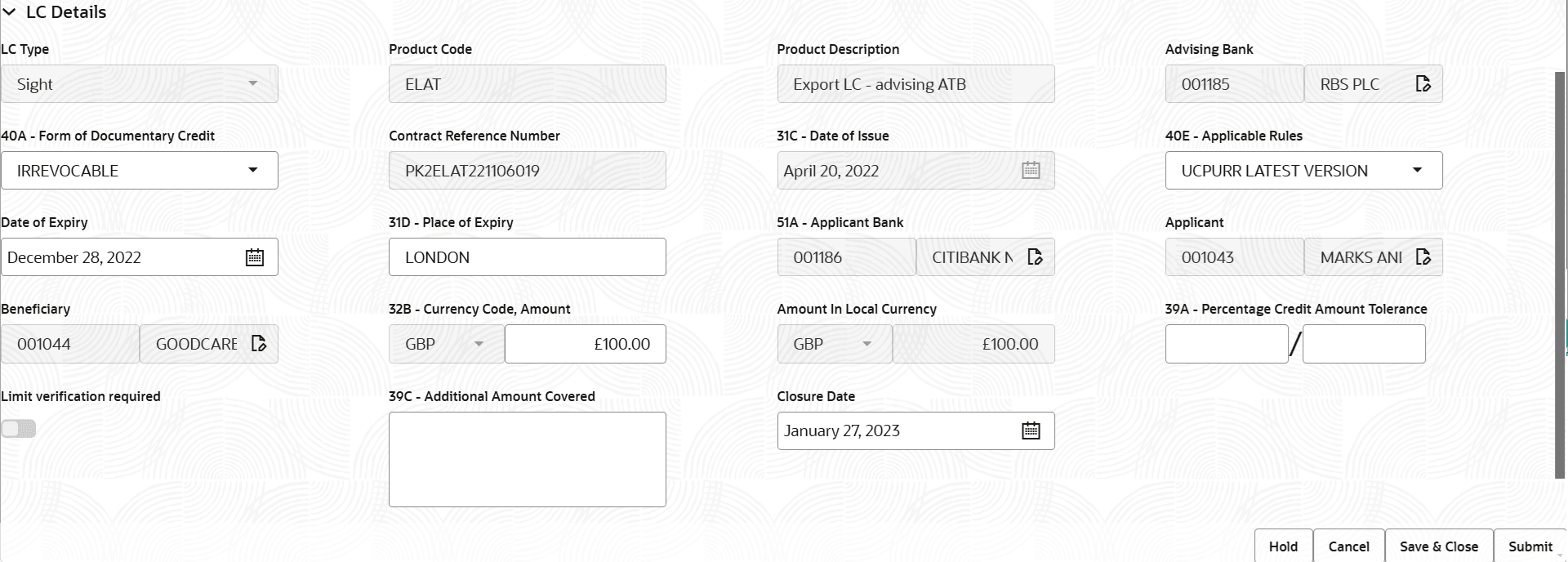Open the details icon beside RBS PLC
Screen dimensions: 1568x562
1423,83
